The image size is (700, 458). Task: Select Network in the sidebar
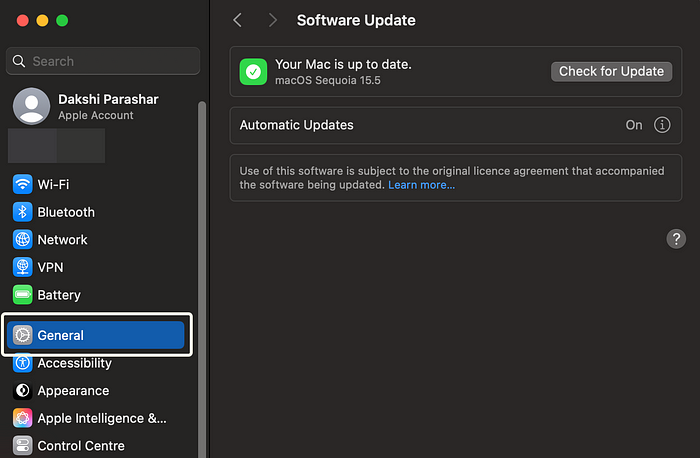tap(96, 239)
